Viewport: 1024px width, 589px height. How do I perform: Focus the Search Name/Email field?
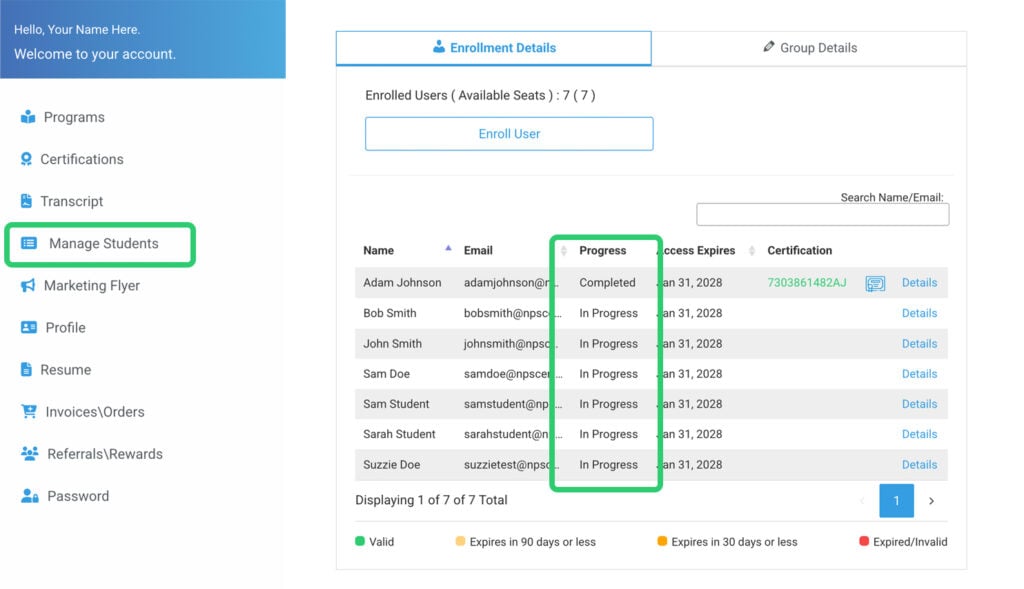click(822, 214)
